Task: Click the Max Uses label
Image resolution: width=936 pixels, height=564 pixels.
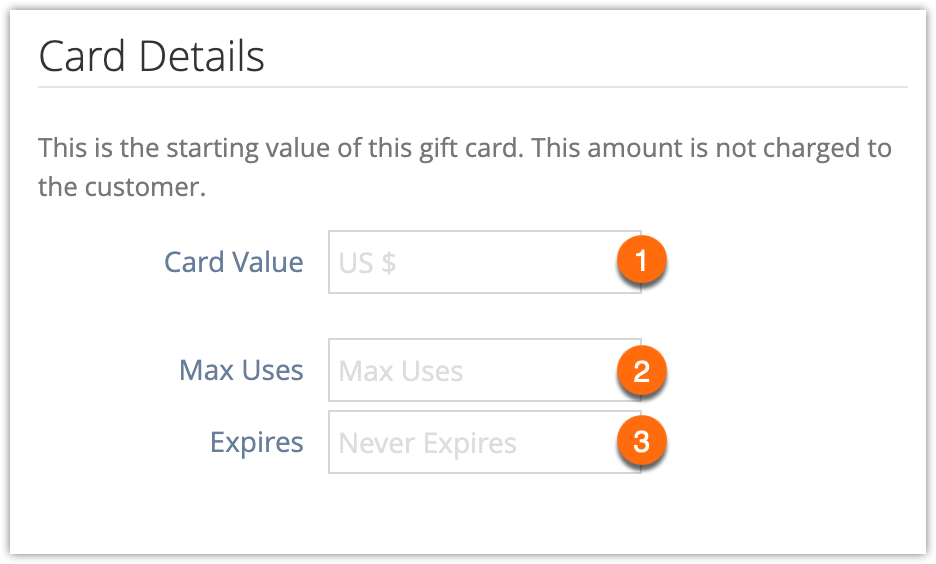Action: point(242,370)
